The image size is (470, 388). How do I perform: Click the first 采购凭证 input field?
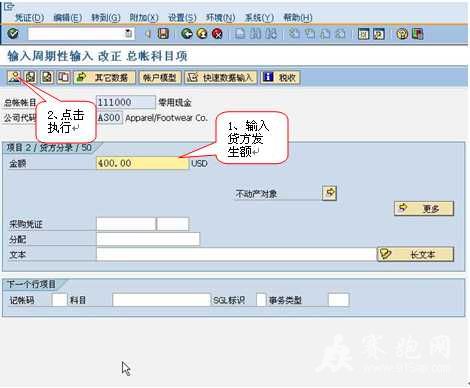(126, 224)
